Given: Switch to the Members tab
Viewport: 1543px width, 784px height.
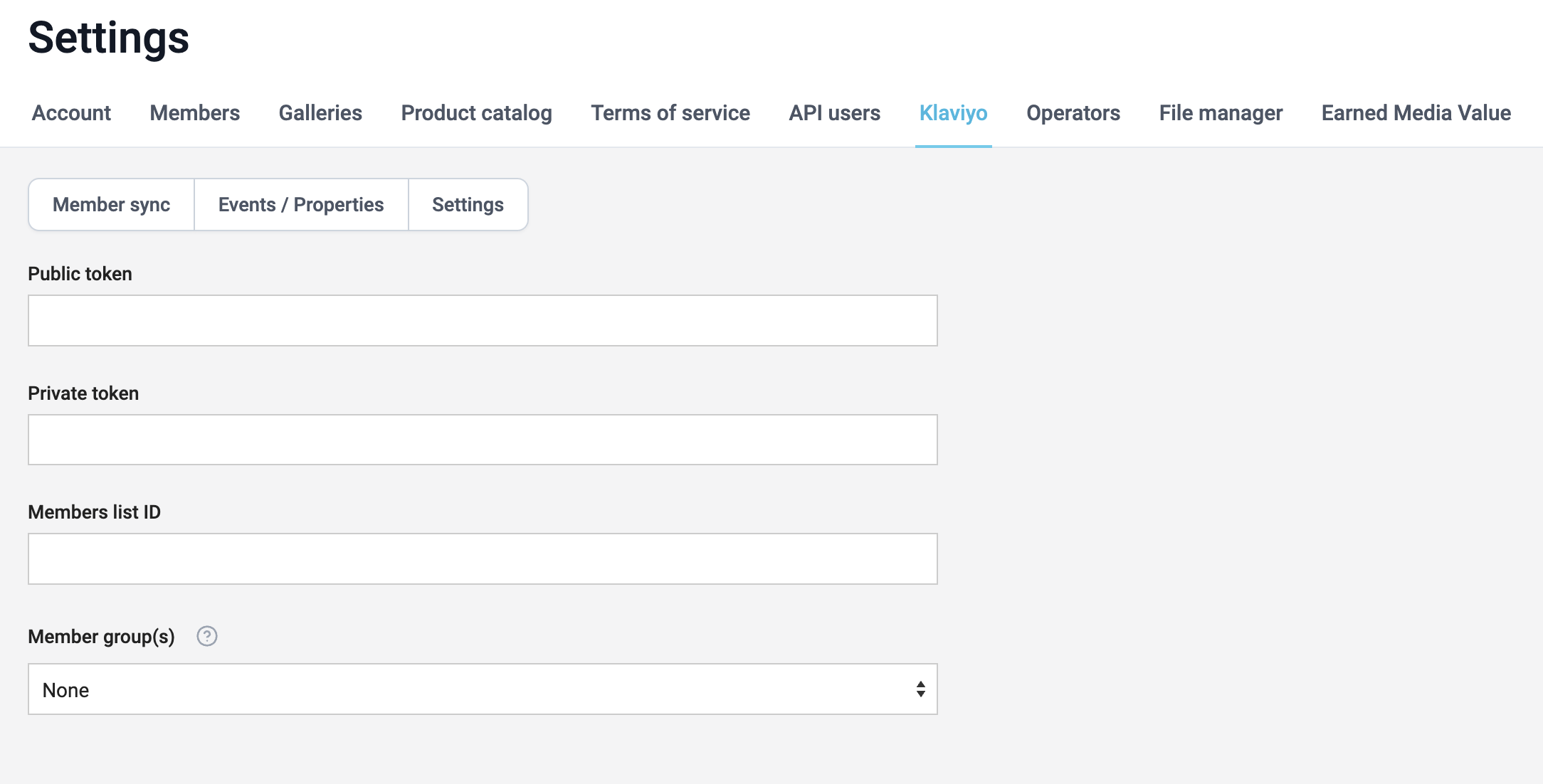Looking at the screenshot, I should point(194,113).
